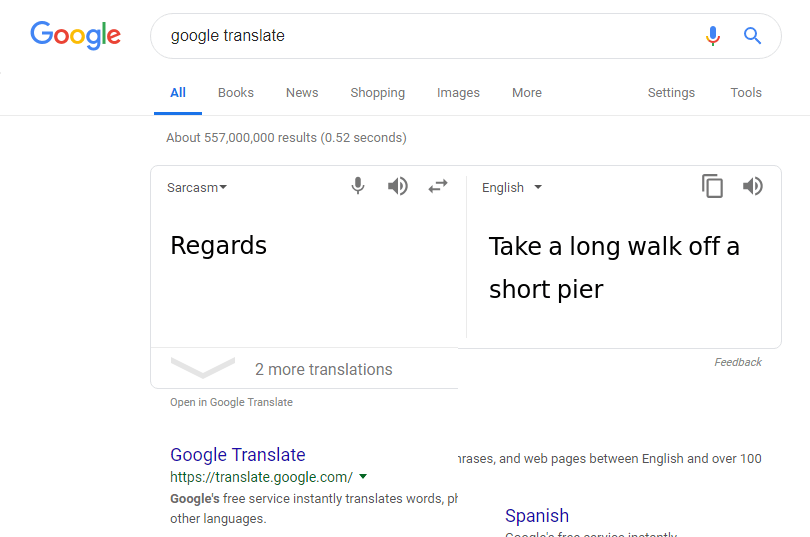Open the green arrow beside translate.google.com URL
The image size is (810, 537).
363,477
